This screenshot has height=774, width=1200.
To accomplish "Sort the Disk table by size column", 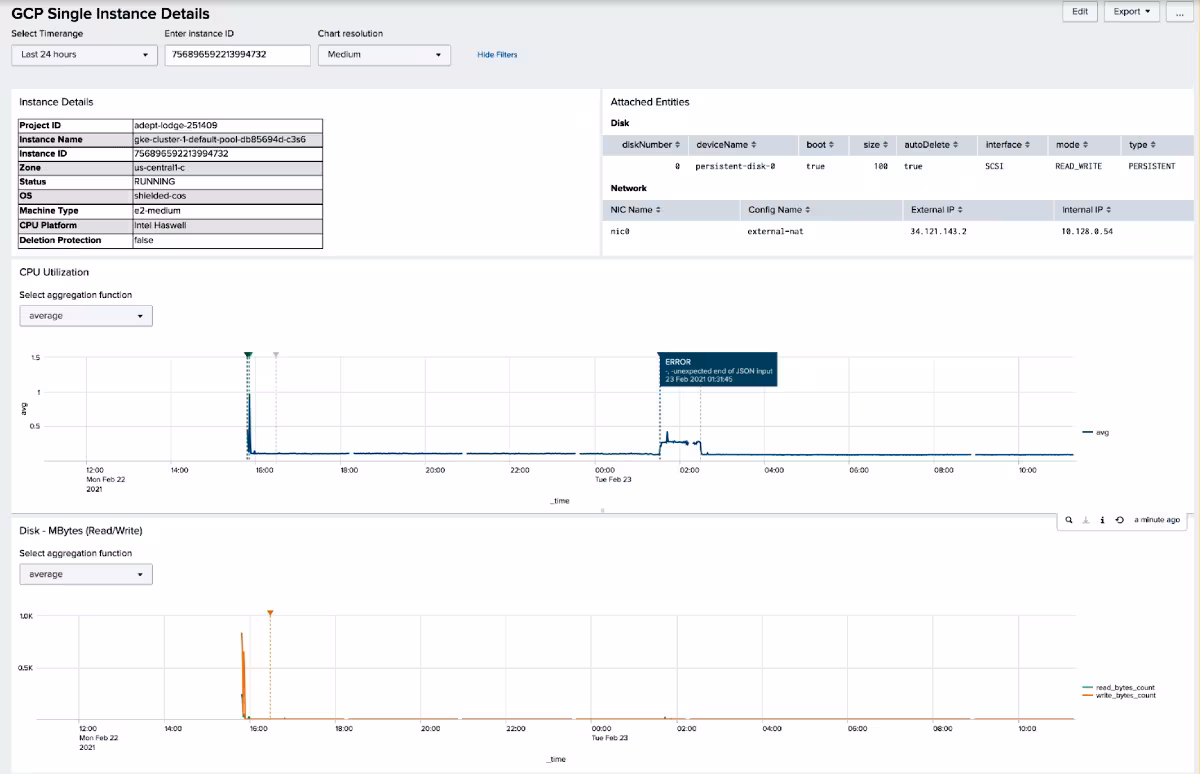I will click(x=874, y=145).
